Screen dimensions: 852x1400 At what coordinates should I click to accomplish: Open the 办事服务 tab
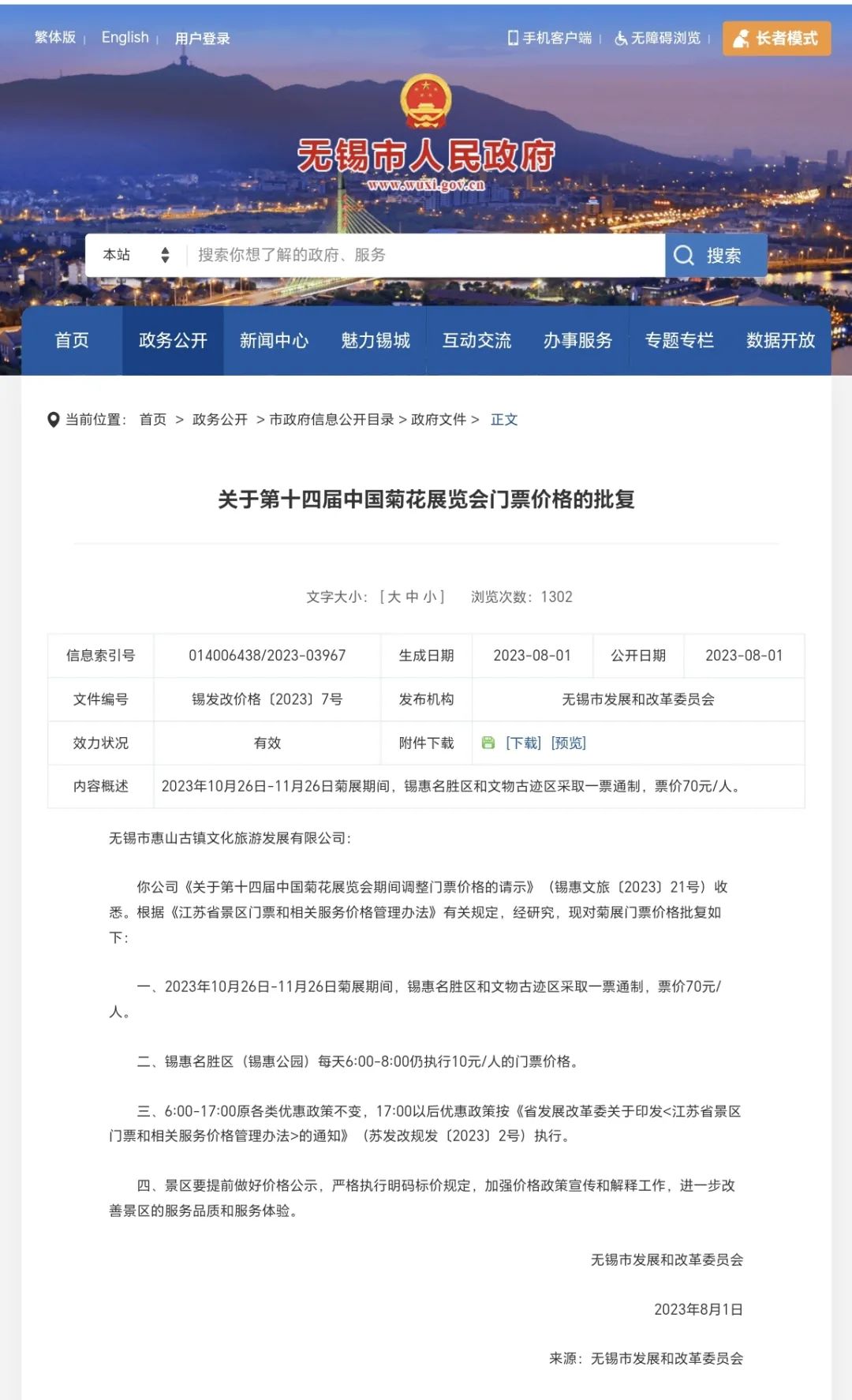(x=577, y=340)
